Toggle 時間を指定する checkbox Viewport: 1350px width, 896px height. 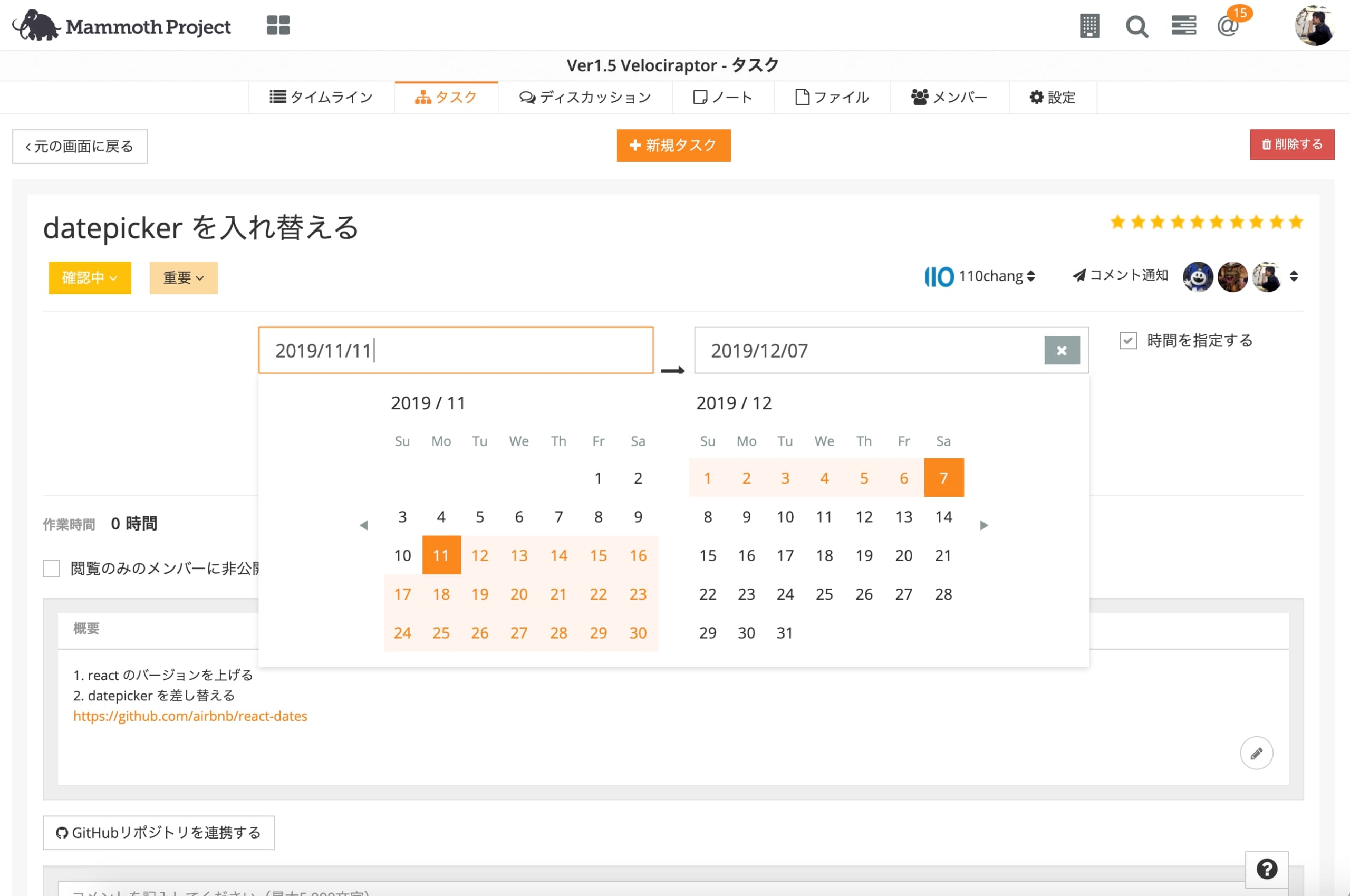point(1128,341)
